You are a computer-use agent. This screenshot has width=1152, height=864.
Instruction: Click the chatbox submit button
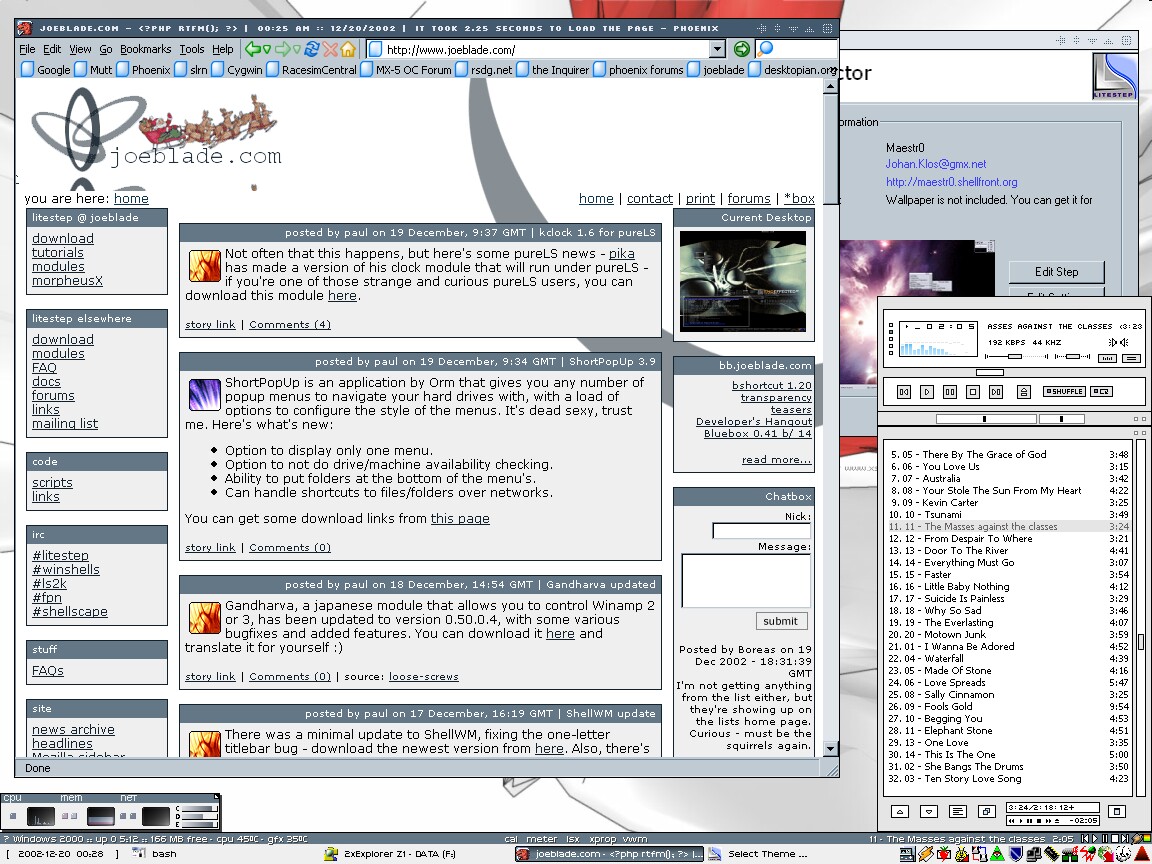780,621
